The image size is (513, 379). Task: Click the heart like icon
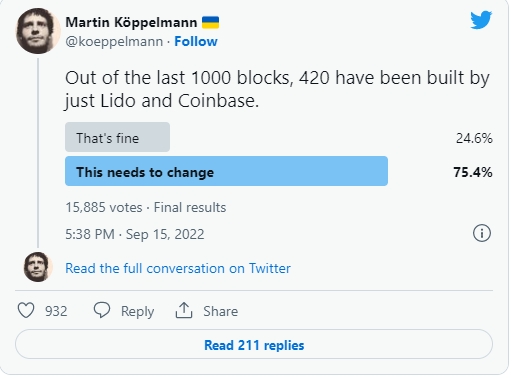point(26,310)
